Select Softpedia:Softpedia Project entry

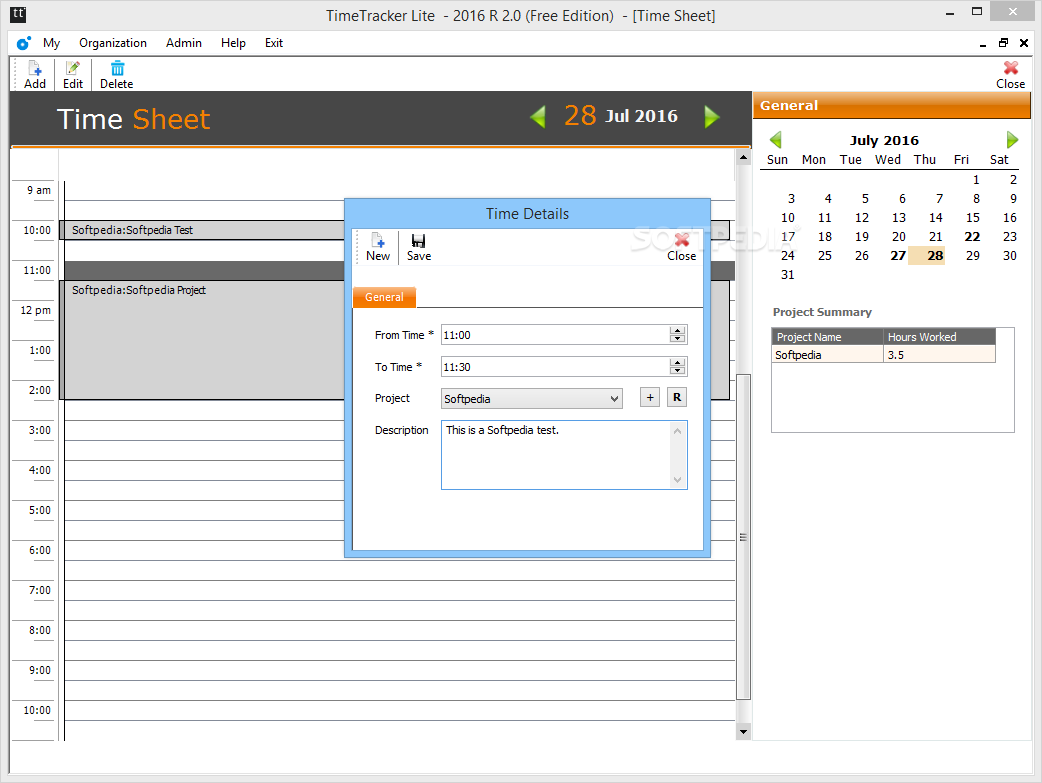[202, 340]
